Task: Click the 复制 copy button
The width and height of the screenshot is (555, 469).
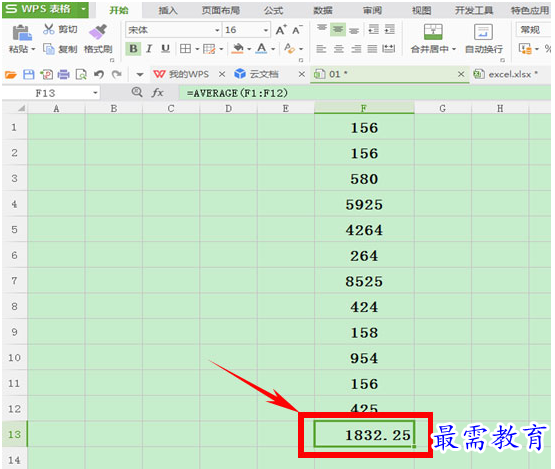Action: tap(60, 49)
